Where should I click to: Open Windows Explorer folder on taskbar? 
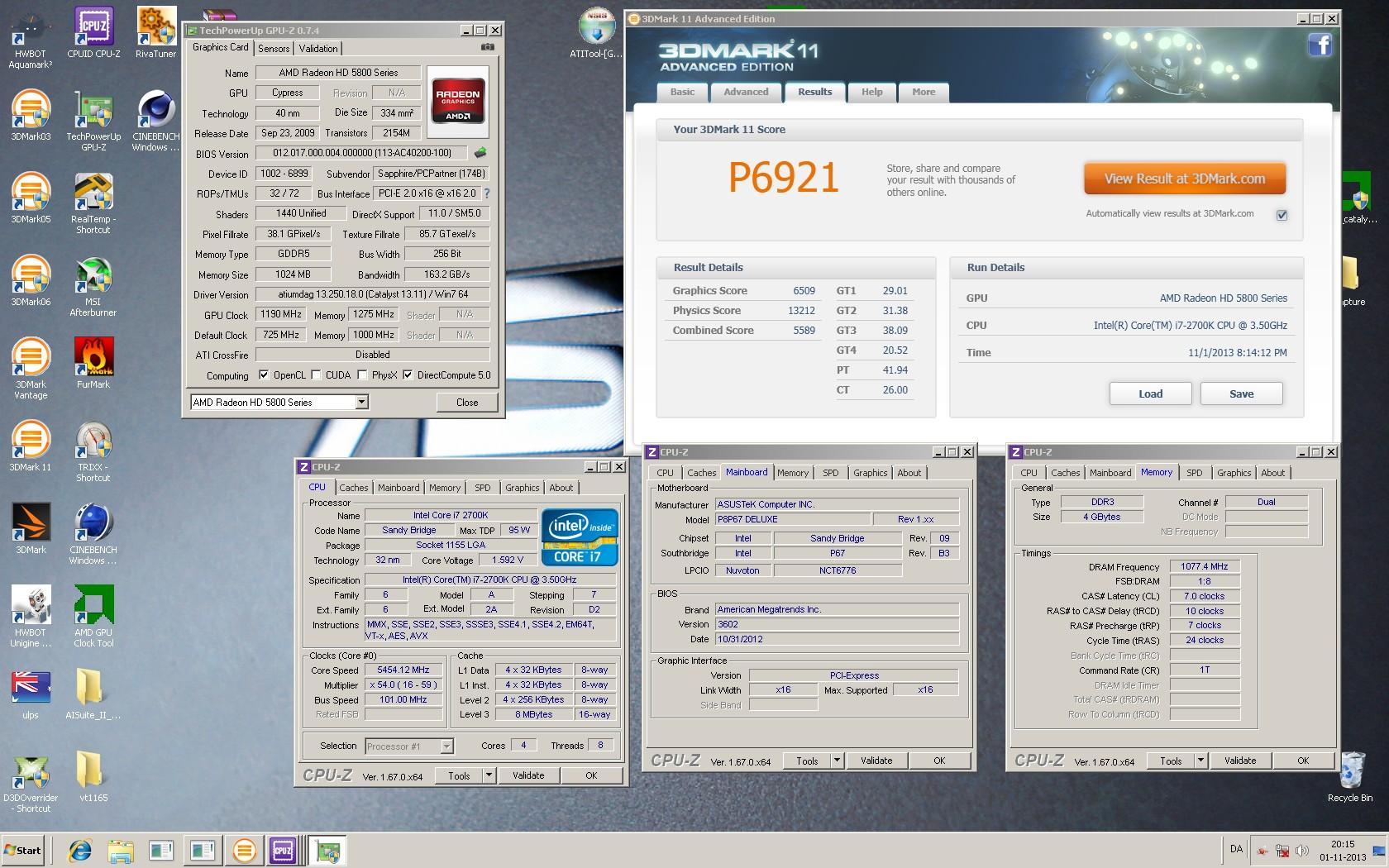pos(121,850)
